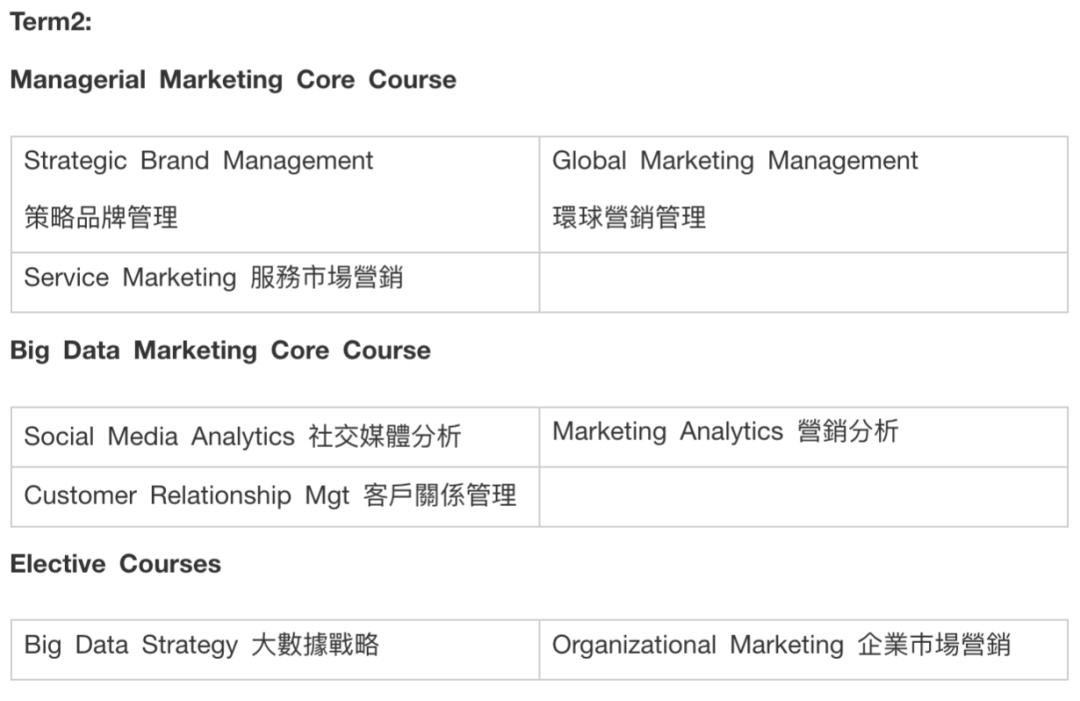The image size is (1080, 701).
Task: Click the Term2 heading text
Action: [51, 22]
